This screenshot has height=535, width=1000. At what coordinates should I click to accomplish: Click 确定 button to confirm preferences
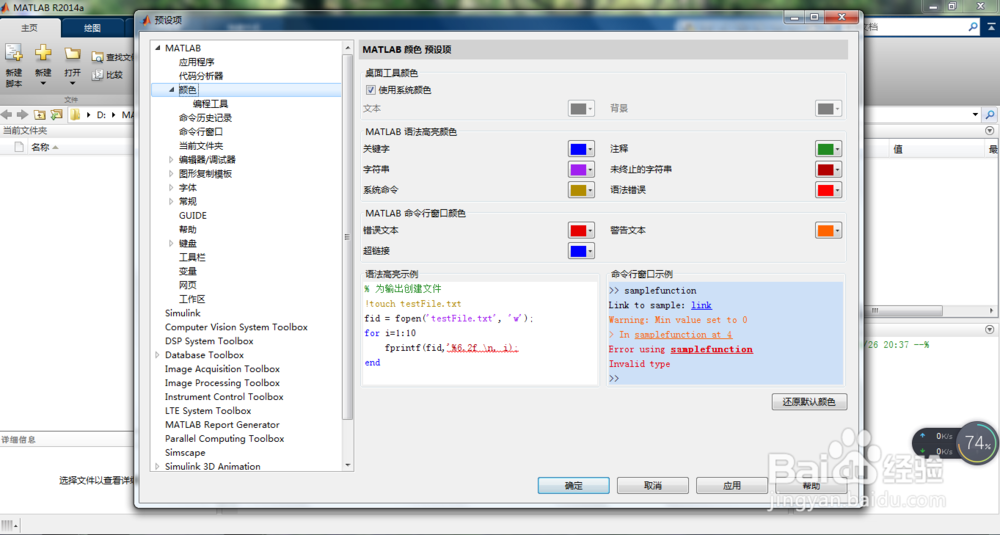[573, 486]
